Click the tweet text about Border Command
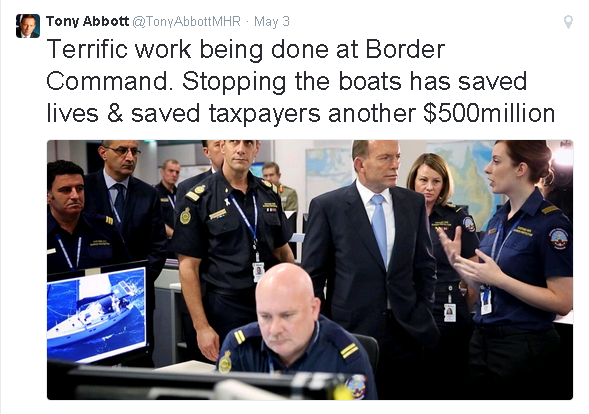The image size is (589, 414). [301, 81]
